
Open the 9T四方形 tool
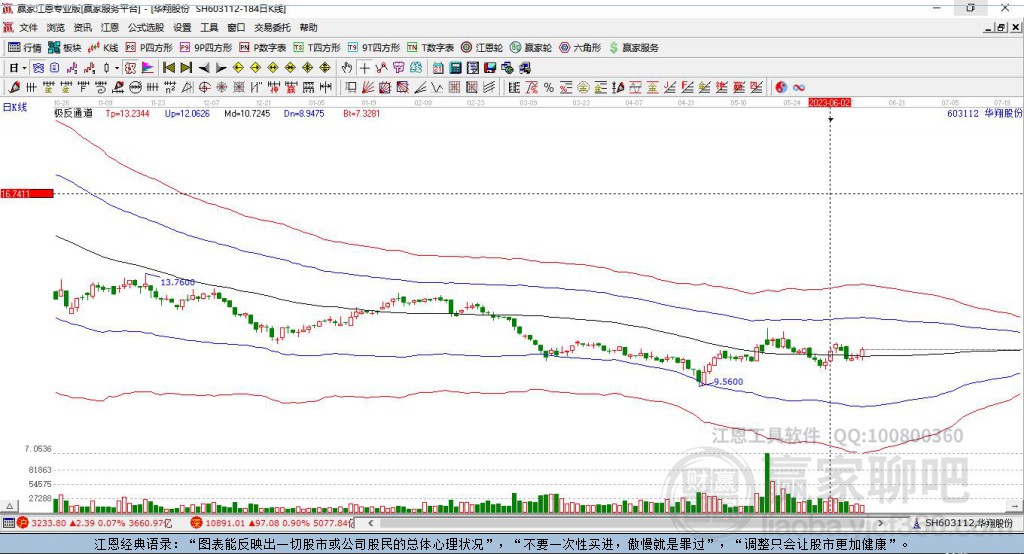(374, 48)
